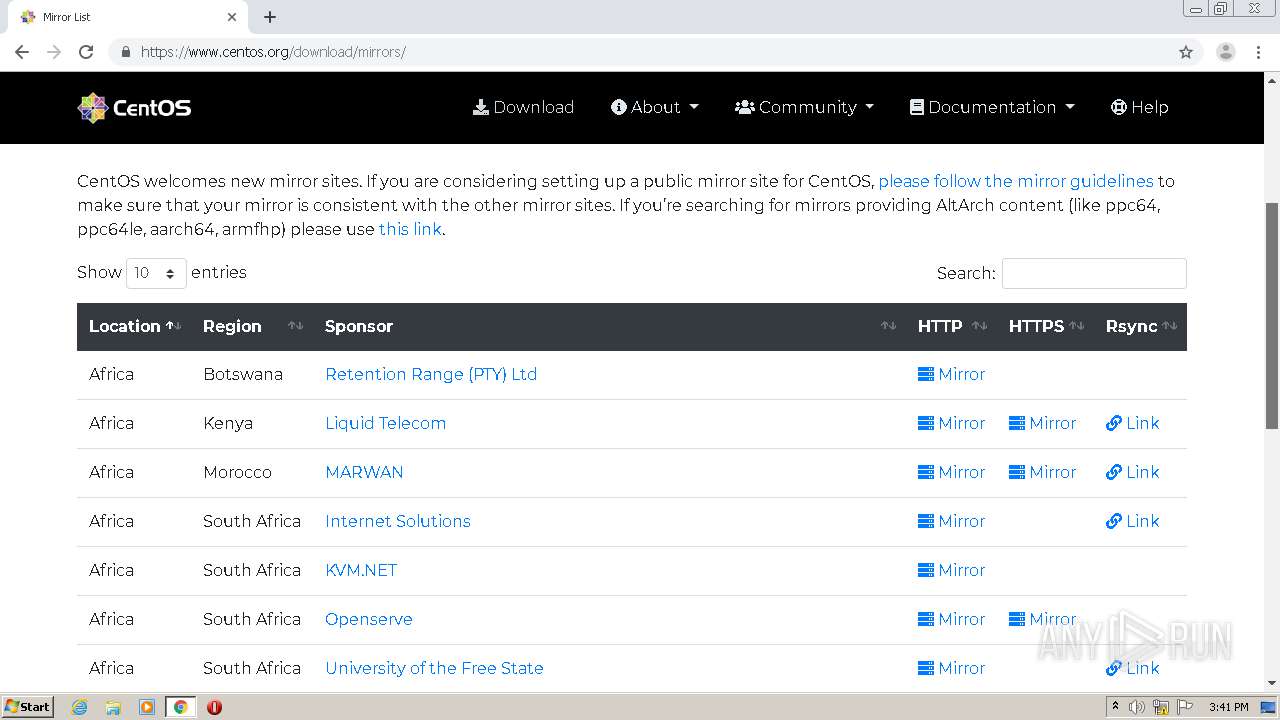This screenshot has width=1280, height=720.
Task: Open Windows Media Player taskbar icon
Action: click(147, 707)
